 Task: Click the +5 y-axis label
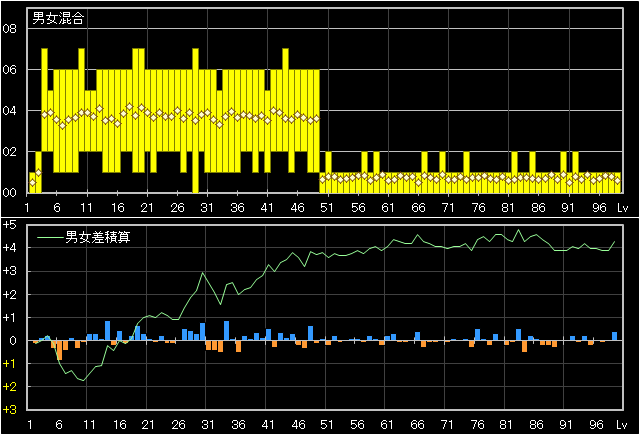tap(9, 225)
